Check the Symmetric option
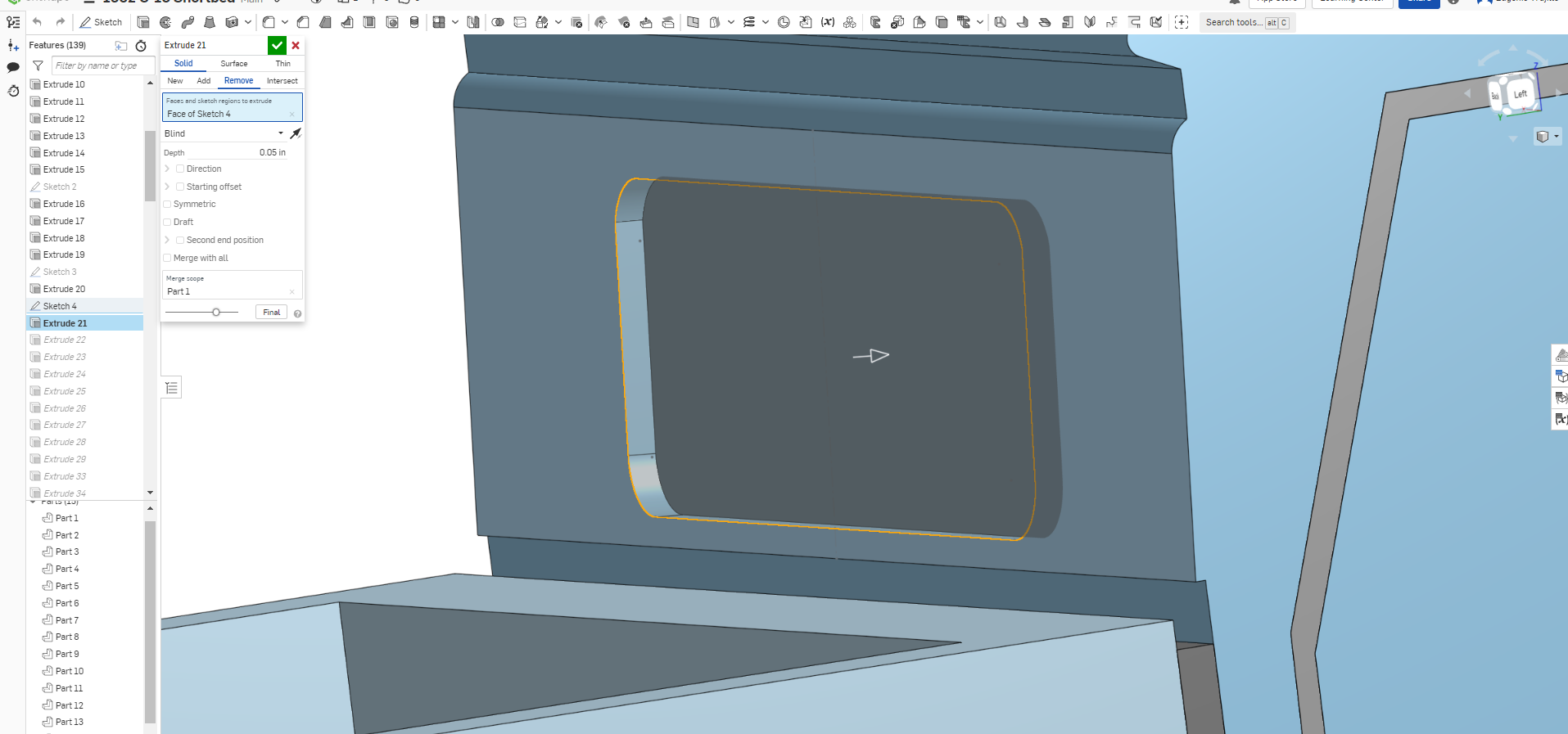This screenshot has width=1568, height=734. 167,205
